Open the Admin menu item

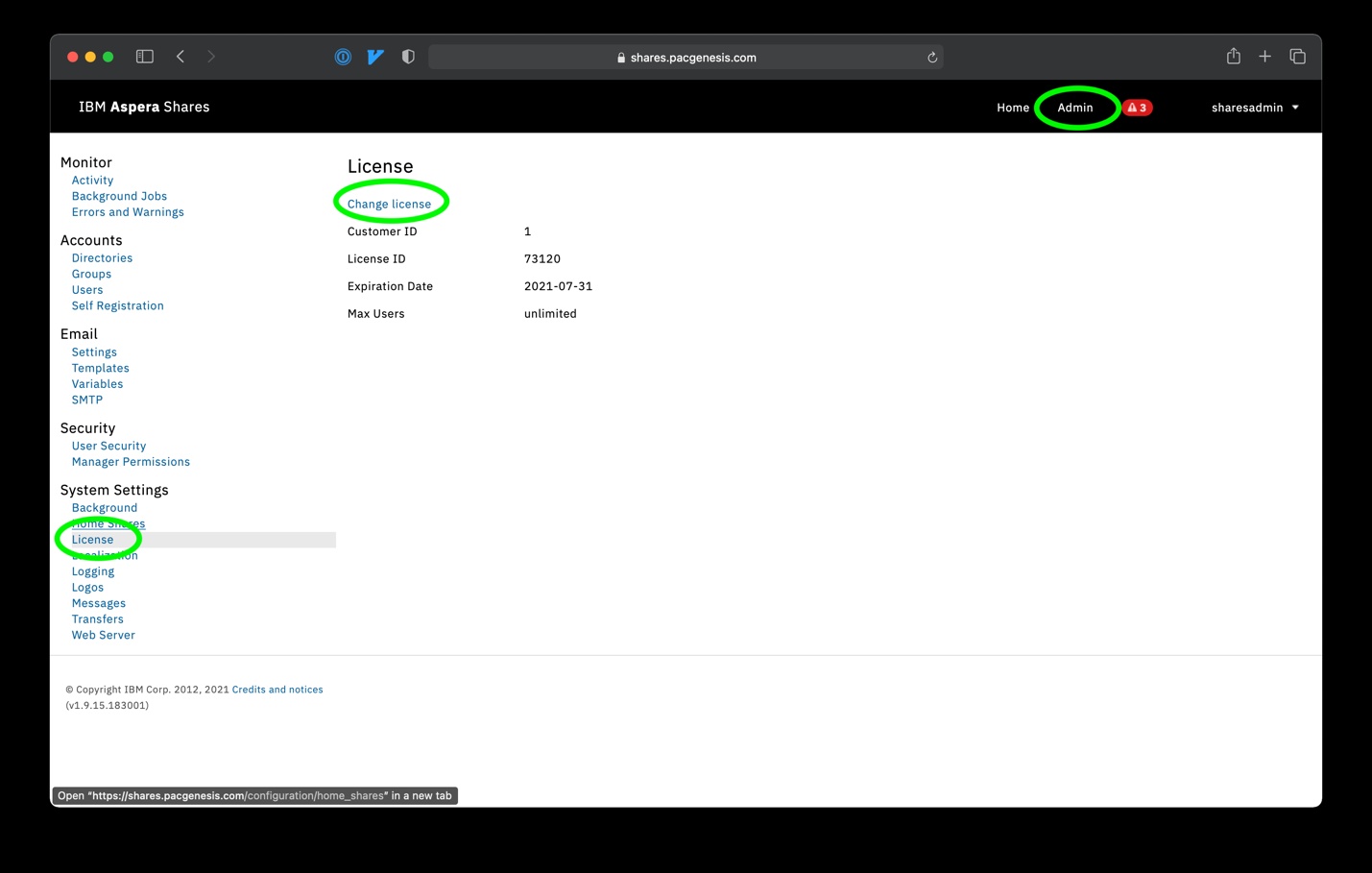[x=1075, y=108]
